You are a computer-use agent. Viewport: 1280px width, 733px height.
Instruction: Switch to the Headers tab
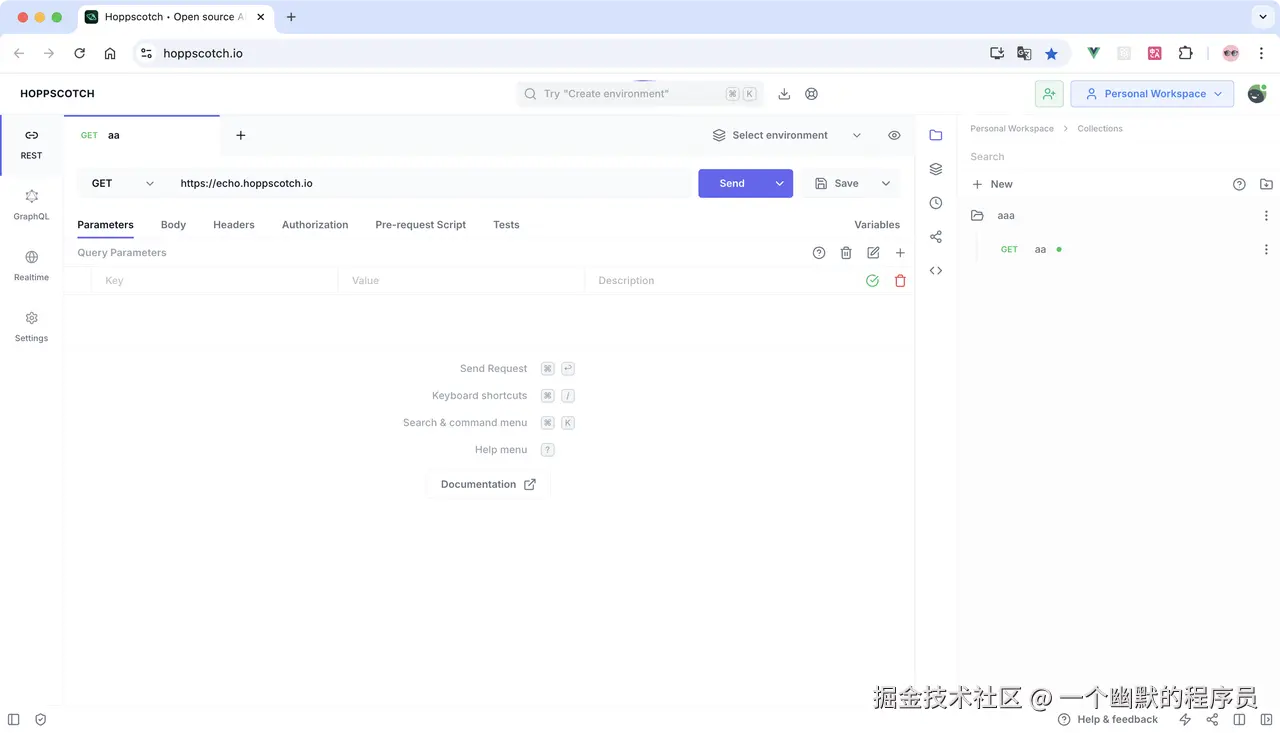(x=234, y=225)
